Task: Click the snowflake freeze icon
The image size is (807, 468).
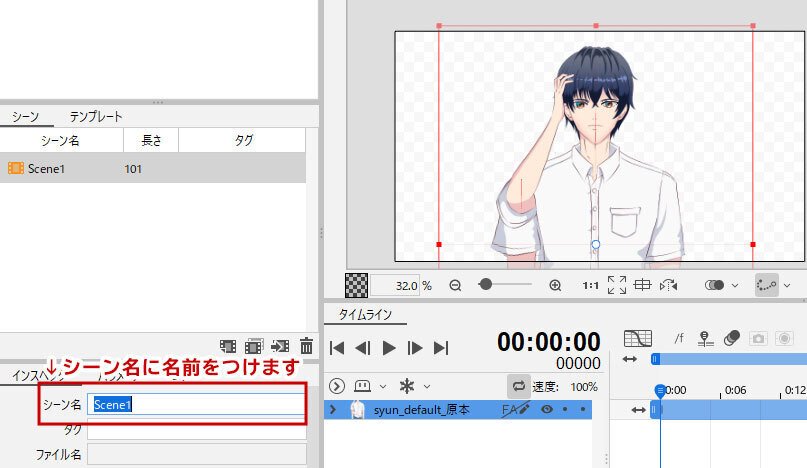Action: pyautogui.click(x=407, y=386)
